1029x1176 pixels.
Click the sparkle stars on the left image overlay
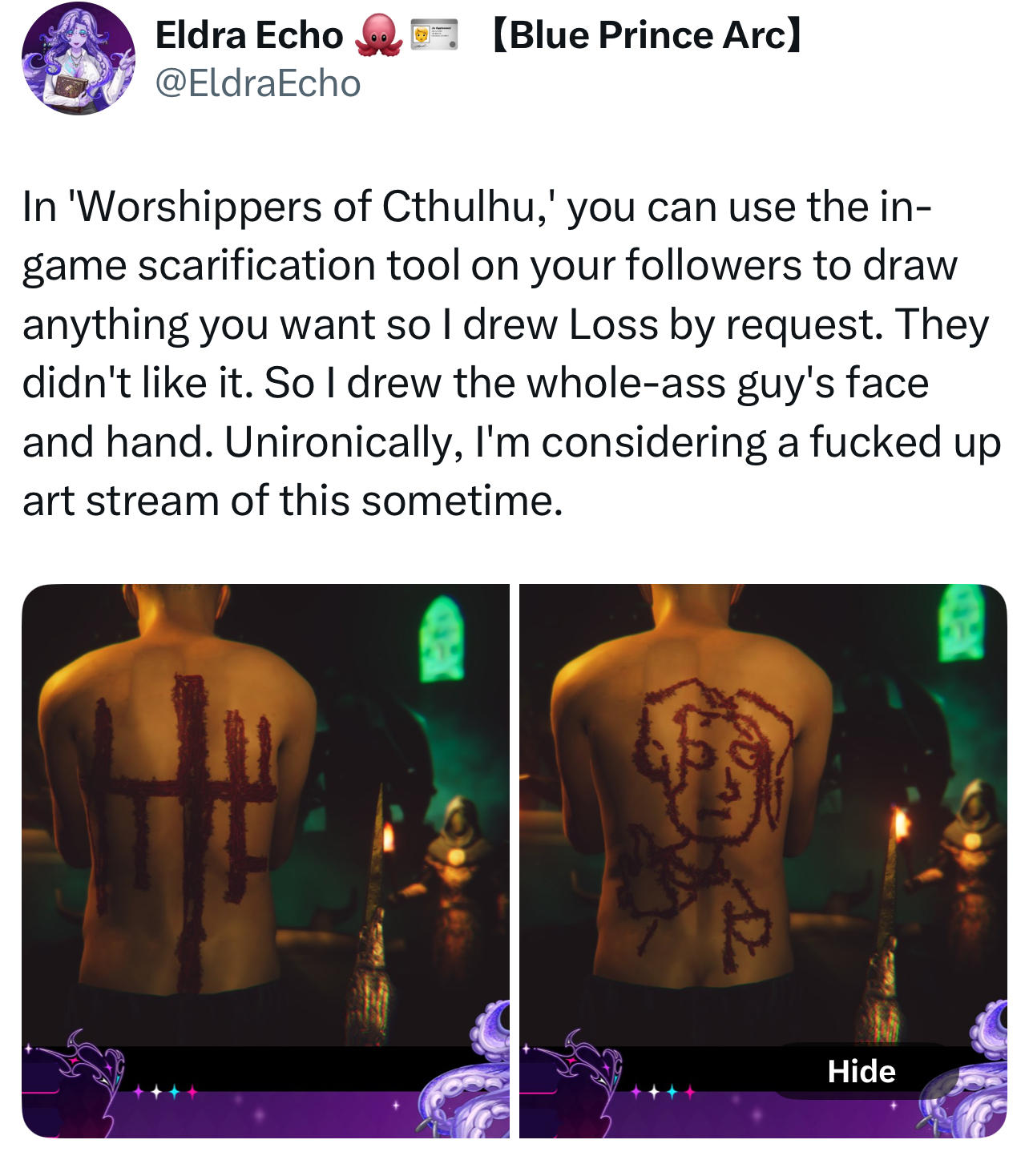163,1091
